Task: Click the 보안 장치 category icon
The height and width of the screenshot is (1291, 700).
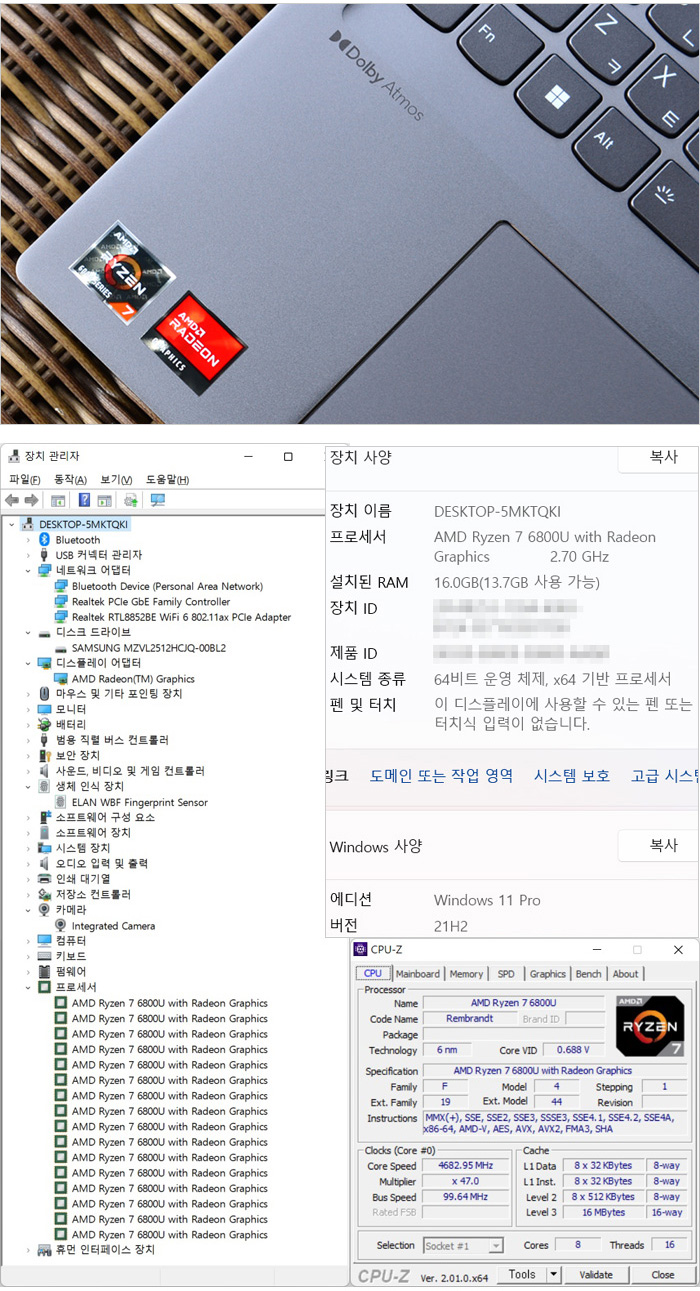Action: click(x=44, y=756)
